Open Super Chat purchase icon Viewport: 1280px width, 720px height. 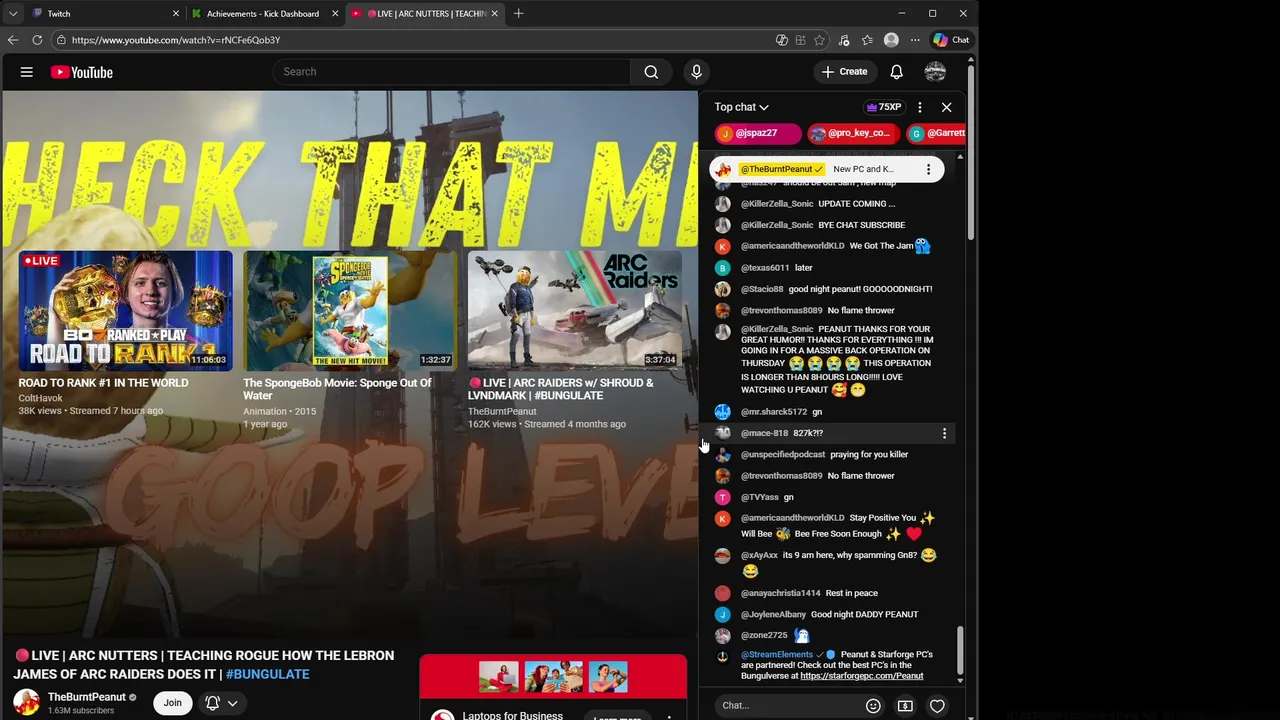pos(905,706)
